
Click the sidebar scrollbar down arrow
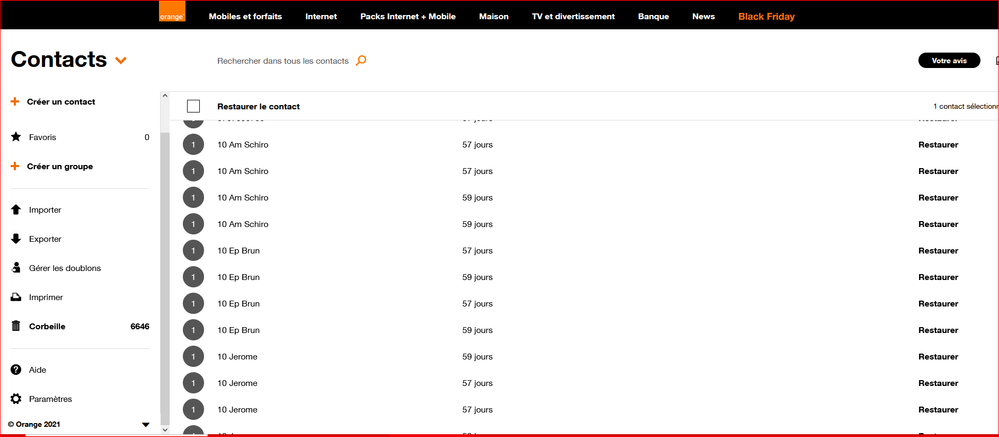pyautogui.click(x=165, y=429)
